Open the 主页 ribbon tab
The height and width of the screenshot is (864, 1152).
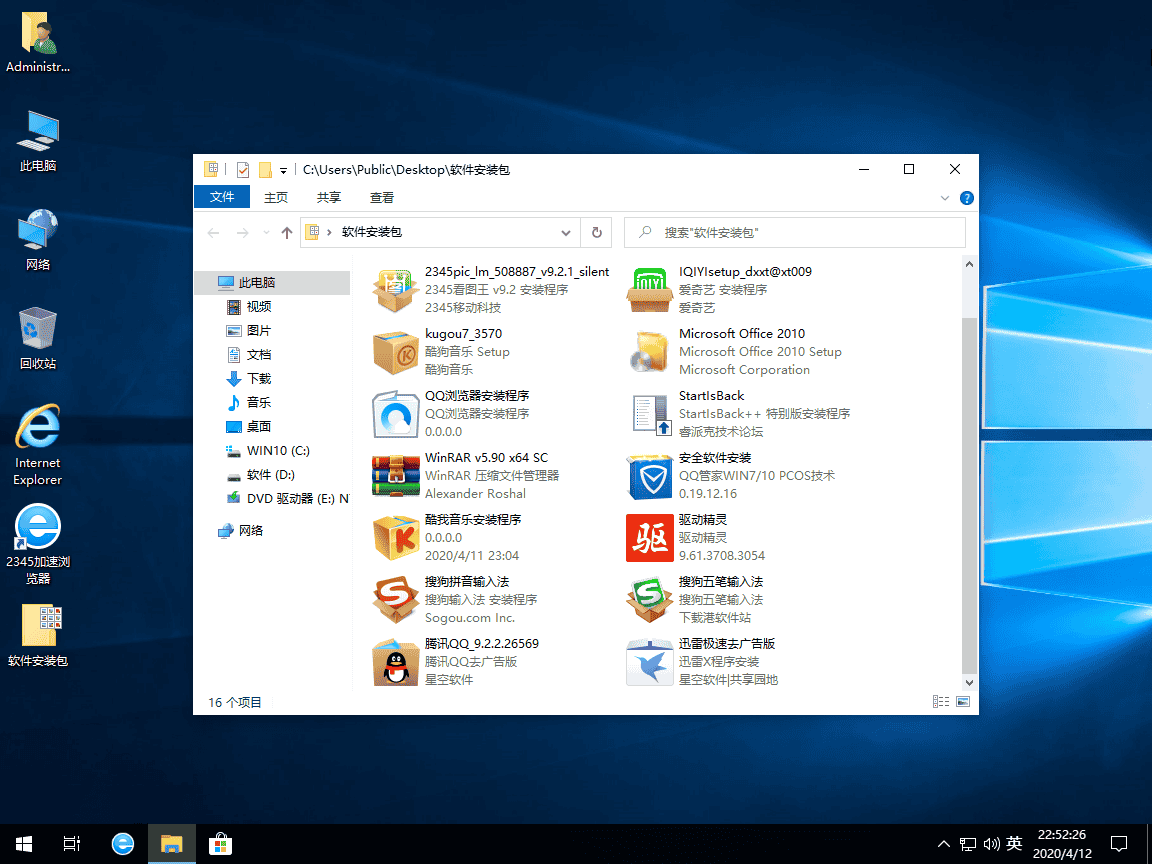point(276,198)
